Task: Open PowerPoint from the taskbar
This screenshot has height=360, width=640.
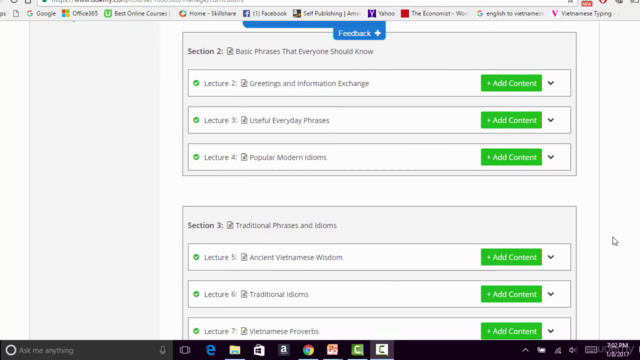Action: [333, 350]
